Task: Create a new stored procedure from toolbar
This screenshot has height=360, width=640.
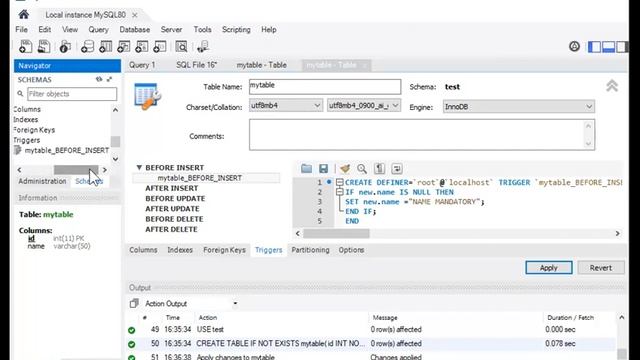Action: point(142,47)
